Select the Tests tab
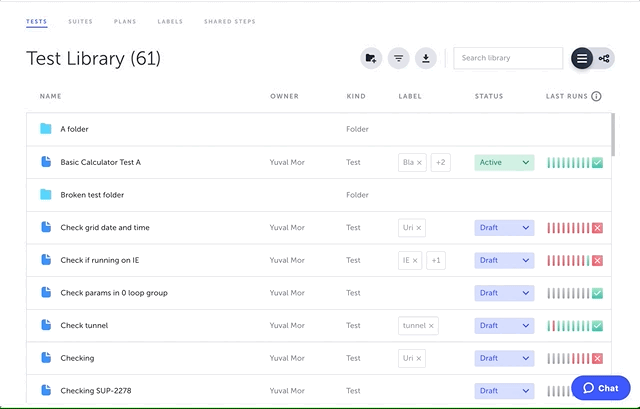 click(x=37, y=22)
